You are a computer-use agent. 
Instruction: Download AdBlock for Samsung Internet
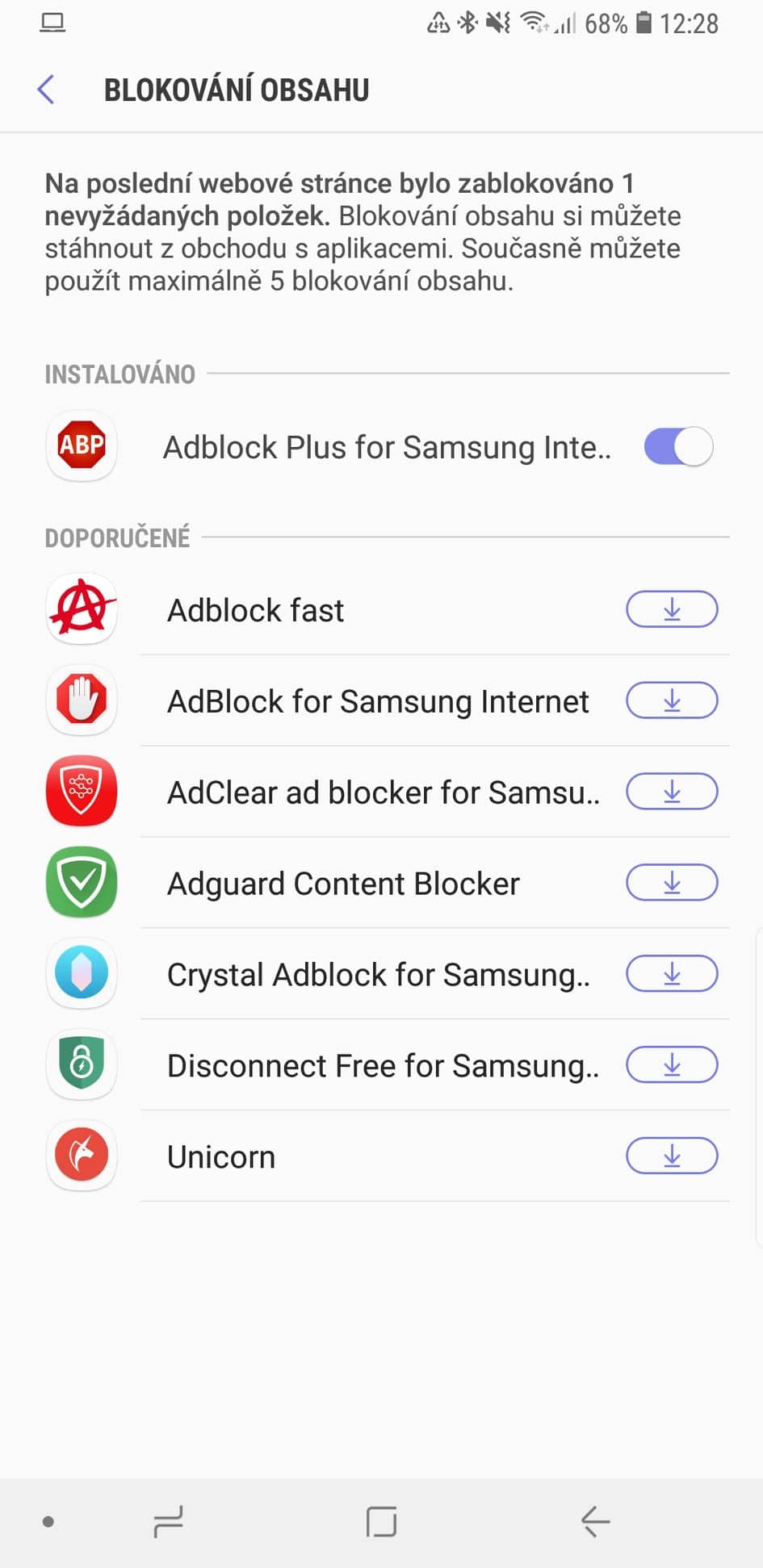(x=671, y=700)
